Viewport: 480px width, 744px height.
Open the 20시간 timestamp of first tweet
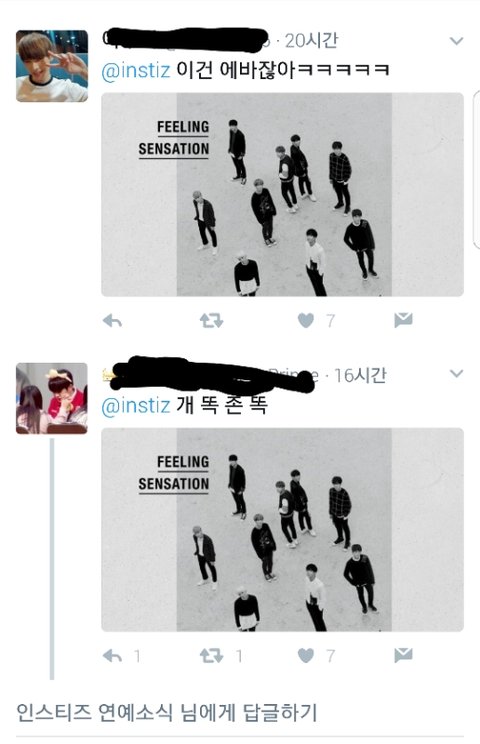pyautogui.click(x=312, y=41)
